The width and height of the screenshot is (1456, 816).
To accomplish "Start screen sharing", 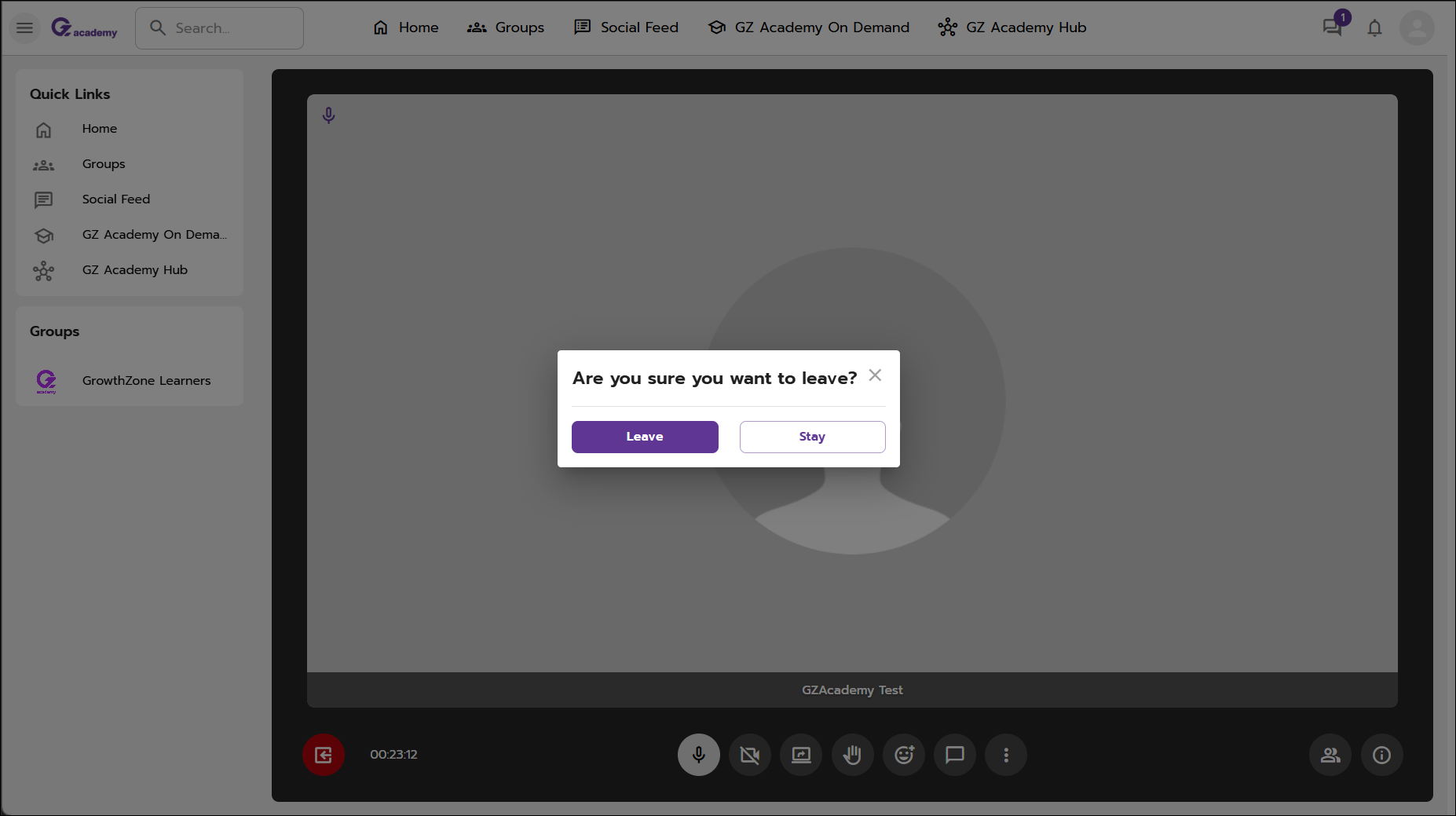I will (801, 755).
